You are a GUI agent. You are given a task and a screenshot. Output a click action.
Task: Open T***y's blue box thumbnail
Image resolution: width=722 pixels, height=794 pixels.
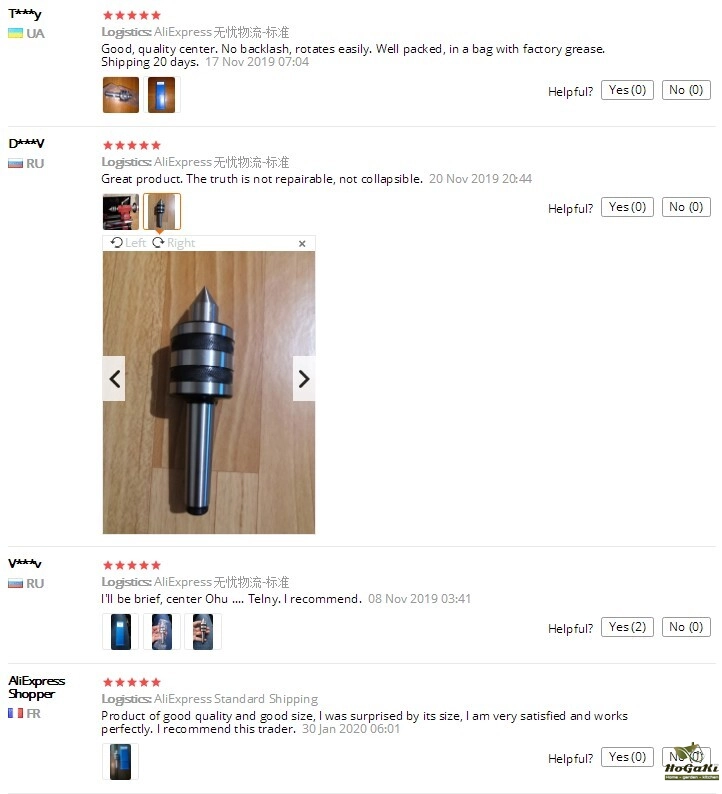point(162,95)
